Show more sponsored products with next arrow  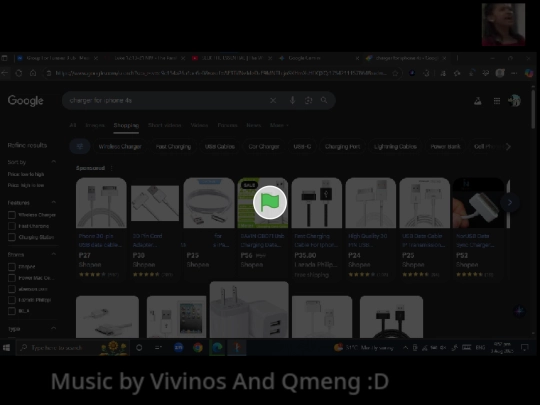pos(510,202)
